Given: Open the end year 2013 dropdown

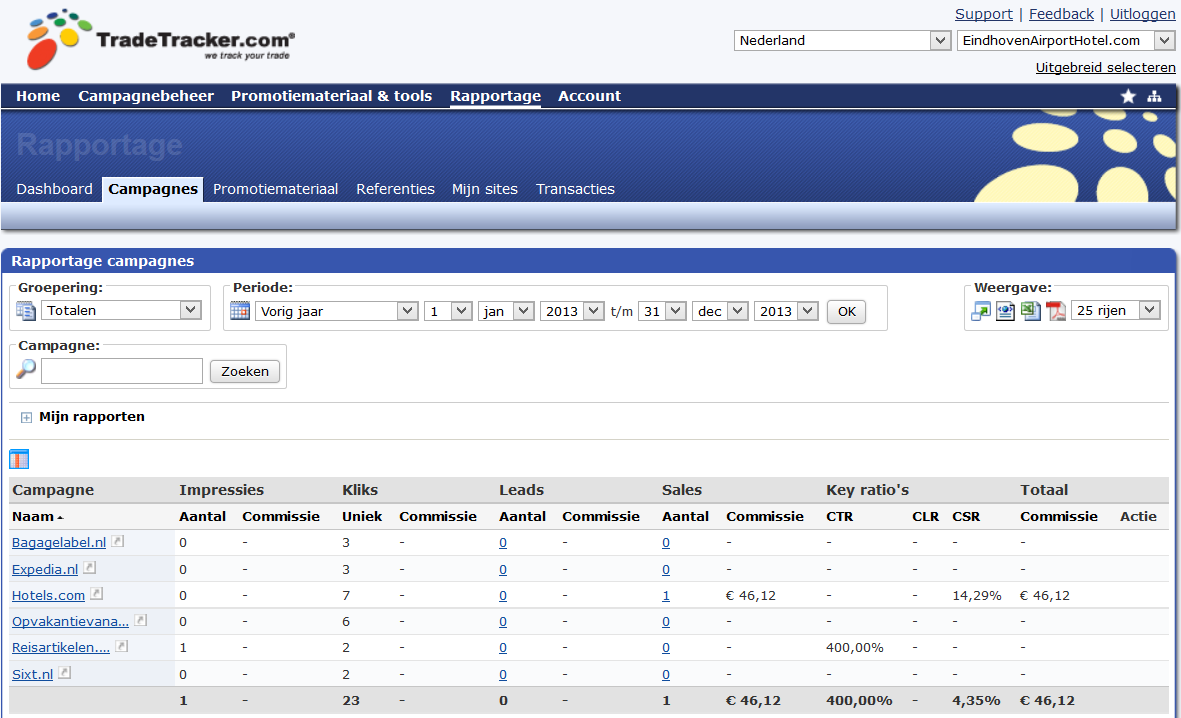Looking at the screenshot, I should 786,311.
